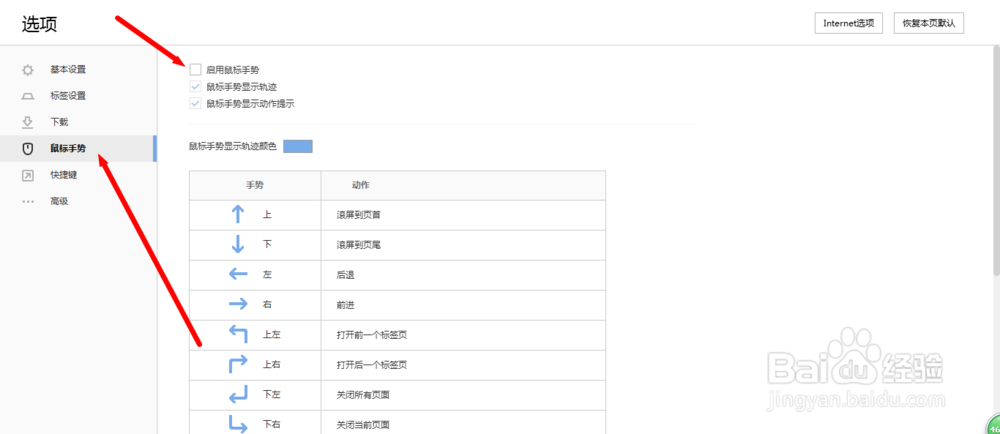Viewport: 1000px width, 434px height.
Task: Click the three-dot icon beside 高级
Action: click(x=27, y=201)
